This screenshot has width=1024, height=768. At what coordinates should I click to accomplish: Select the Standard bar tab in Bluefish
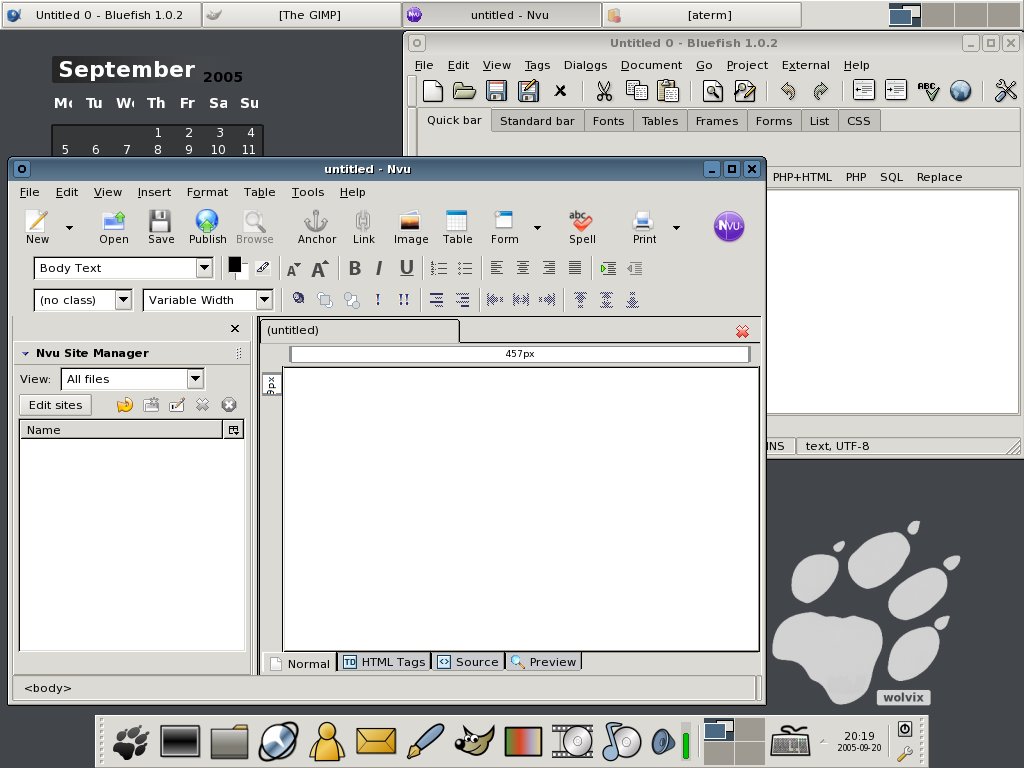(x=537, y=121)
